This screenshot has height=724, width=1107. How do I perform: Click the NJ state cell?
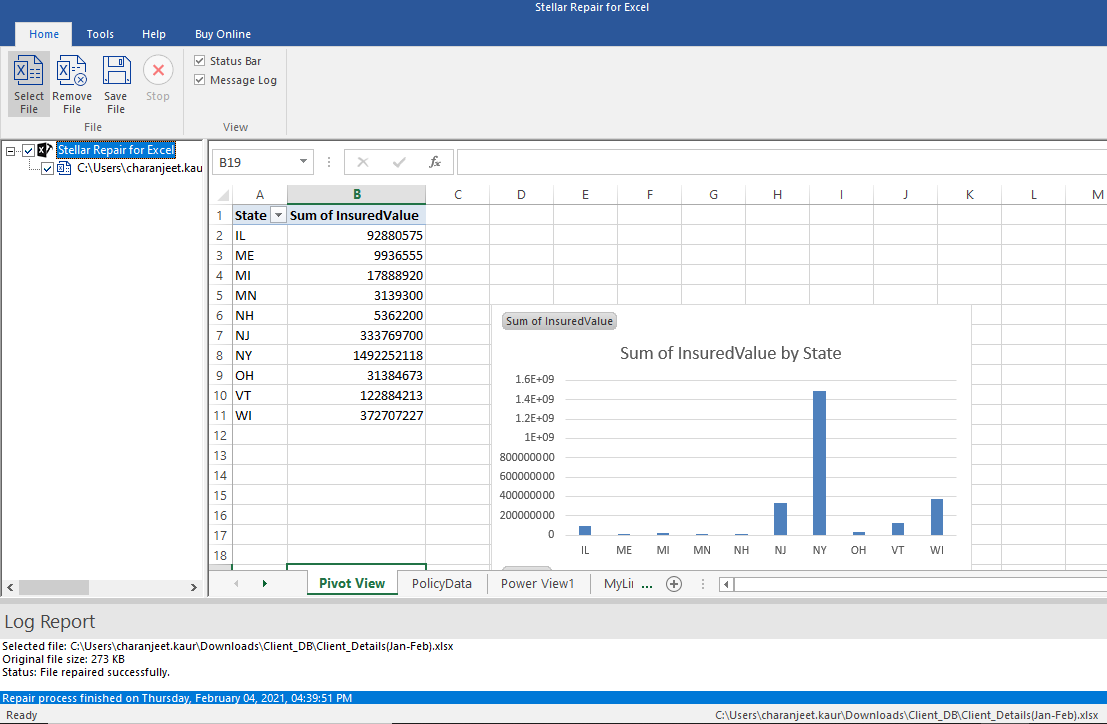(260, 336)
